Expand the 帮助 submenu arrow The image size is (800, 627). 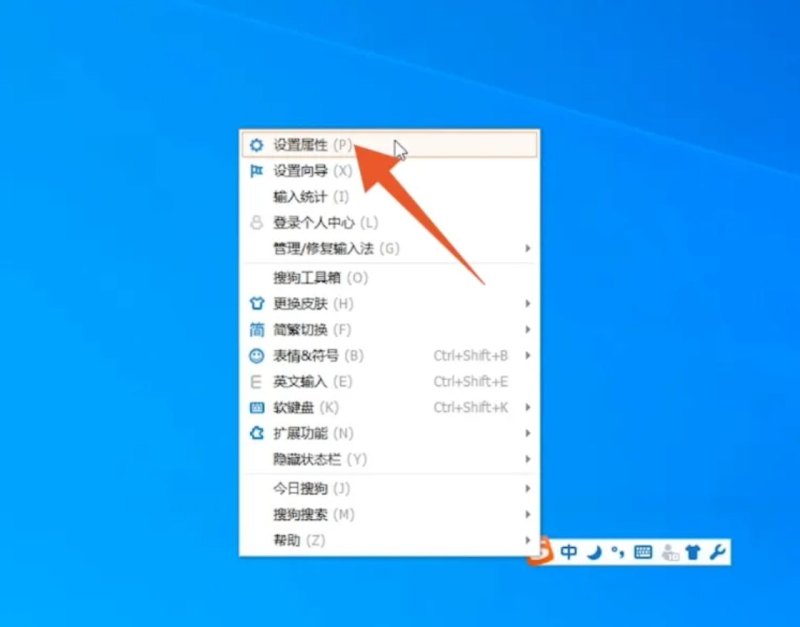click(528, 540)
